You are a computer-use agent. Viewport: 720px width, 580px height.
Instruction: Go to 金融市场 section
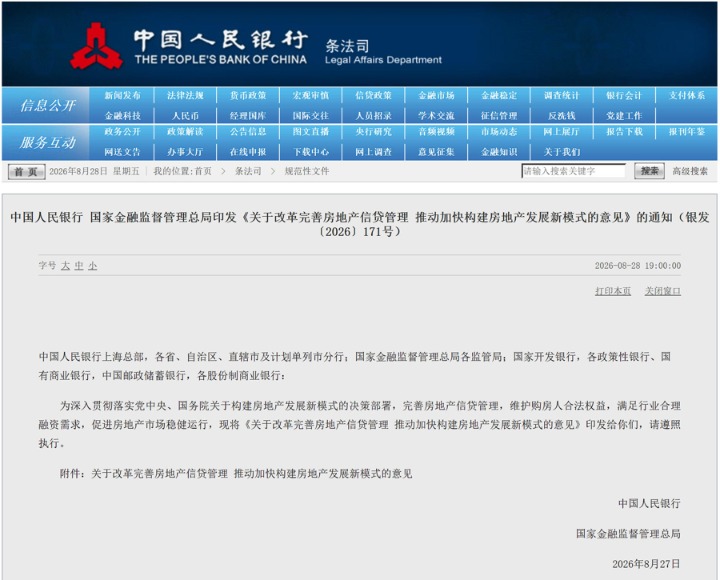click(x=436, y=96)
